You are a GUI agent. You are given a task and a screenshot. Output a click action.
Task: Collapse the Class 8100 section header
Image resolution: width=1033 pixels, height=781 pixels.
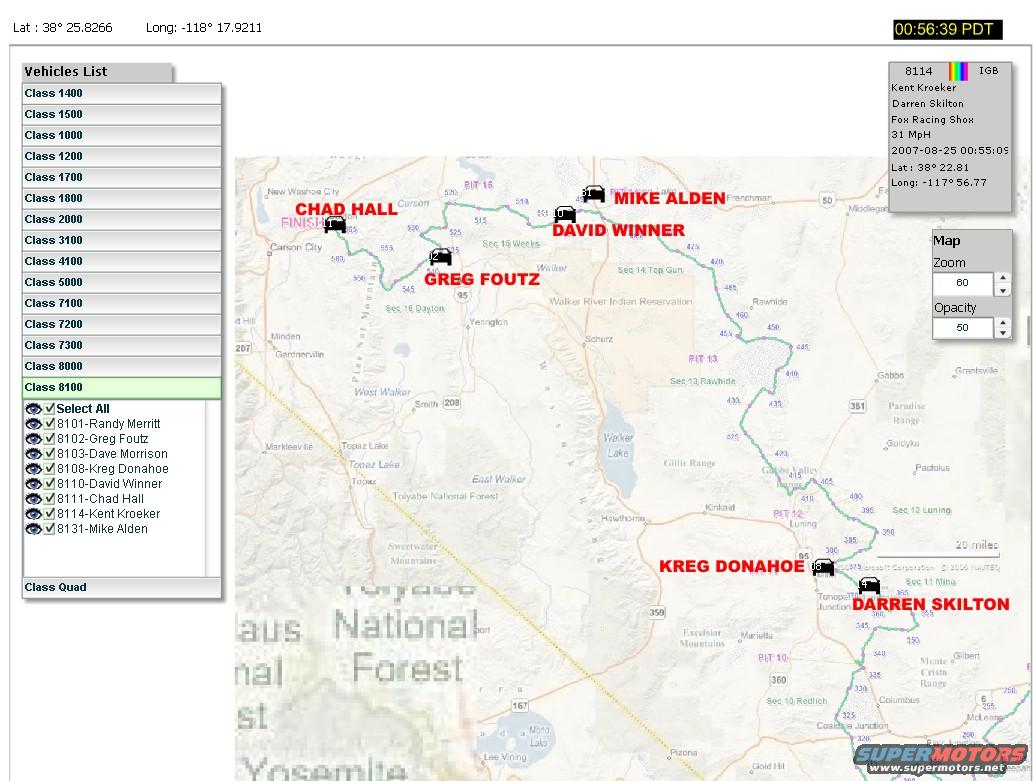tap(121, 387)
